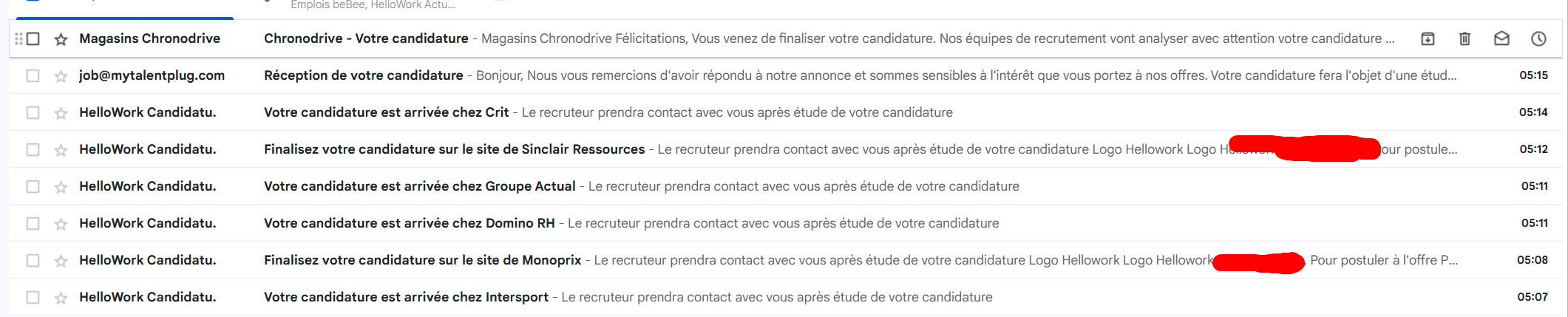The height and width of the screenshot is (317, 1568).
Task: Tick checkbox for Sinclair Ressources email
Action: [33, 149]
